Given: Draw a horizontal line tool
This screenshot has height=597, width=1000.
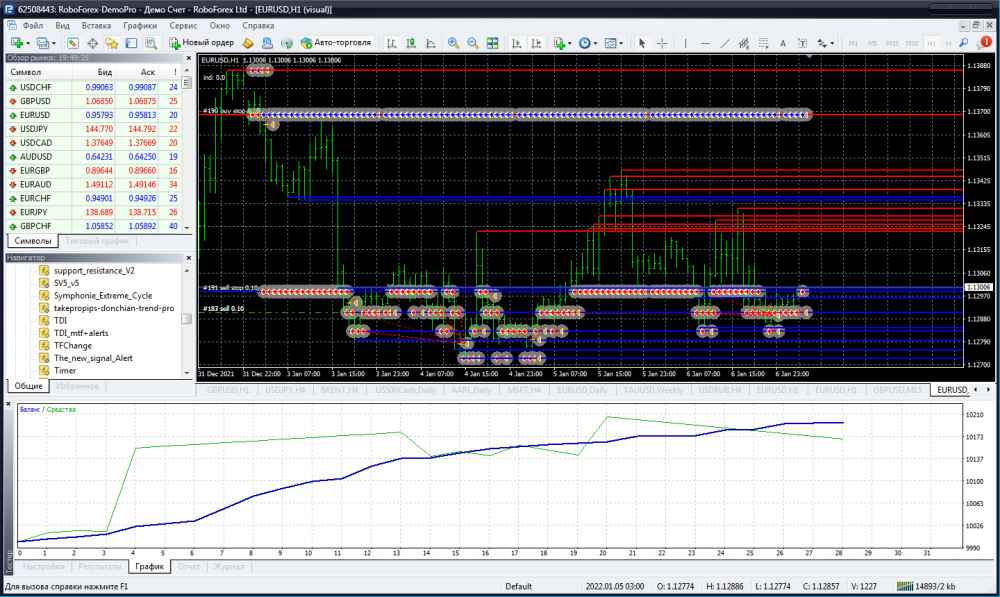Looking at the screenshot, I should pos(705,43).
